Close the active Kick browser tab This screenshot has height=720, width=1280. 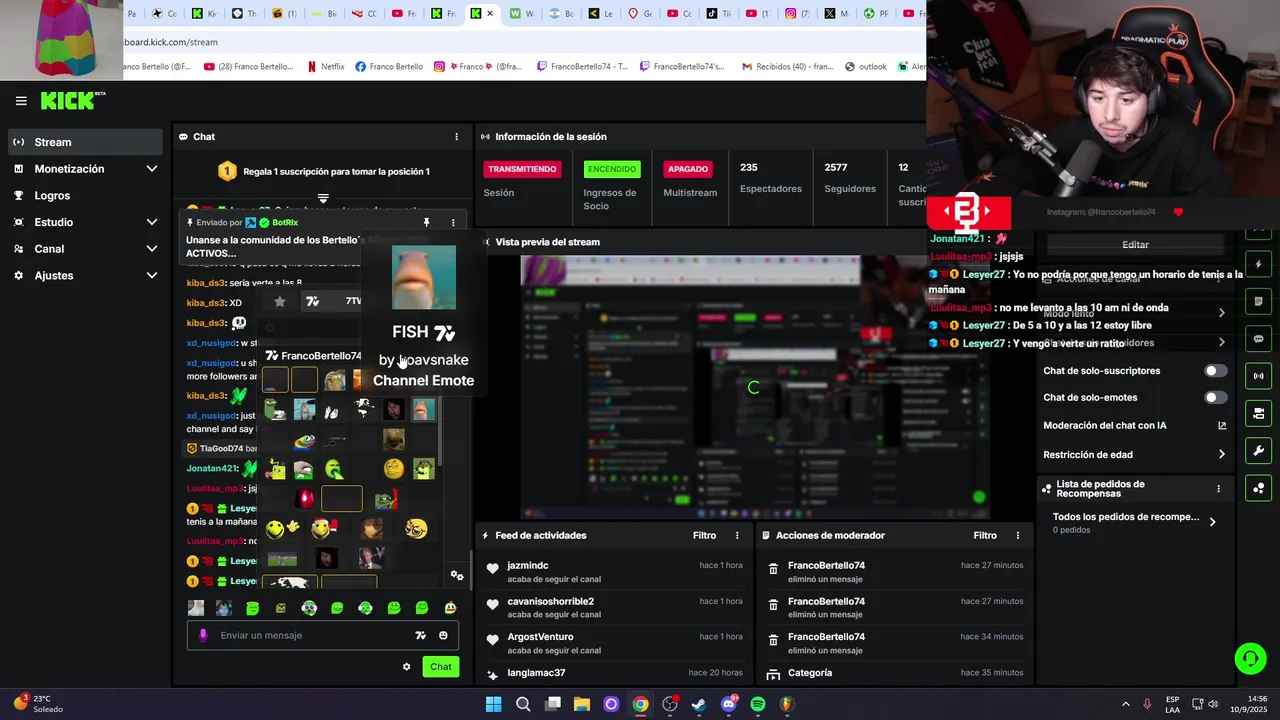[x=490, y=14]
